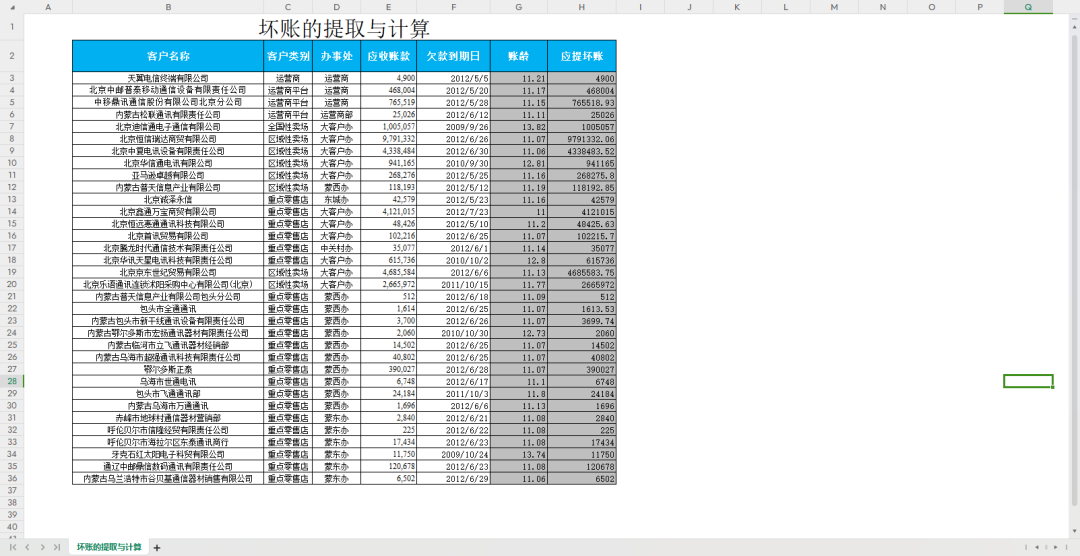Click aging value 12.73
Viewport: 1080px width, 556px height.
click(x=519, y=333)
